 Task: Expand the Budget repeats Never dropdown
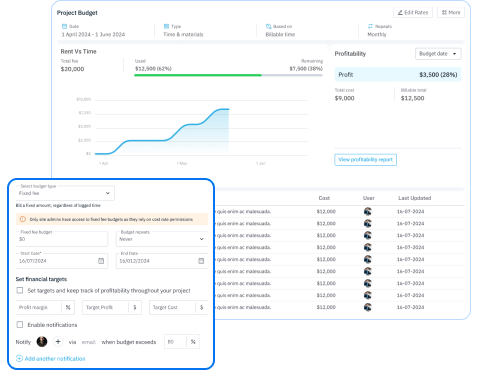coord(162,239)
